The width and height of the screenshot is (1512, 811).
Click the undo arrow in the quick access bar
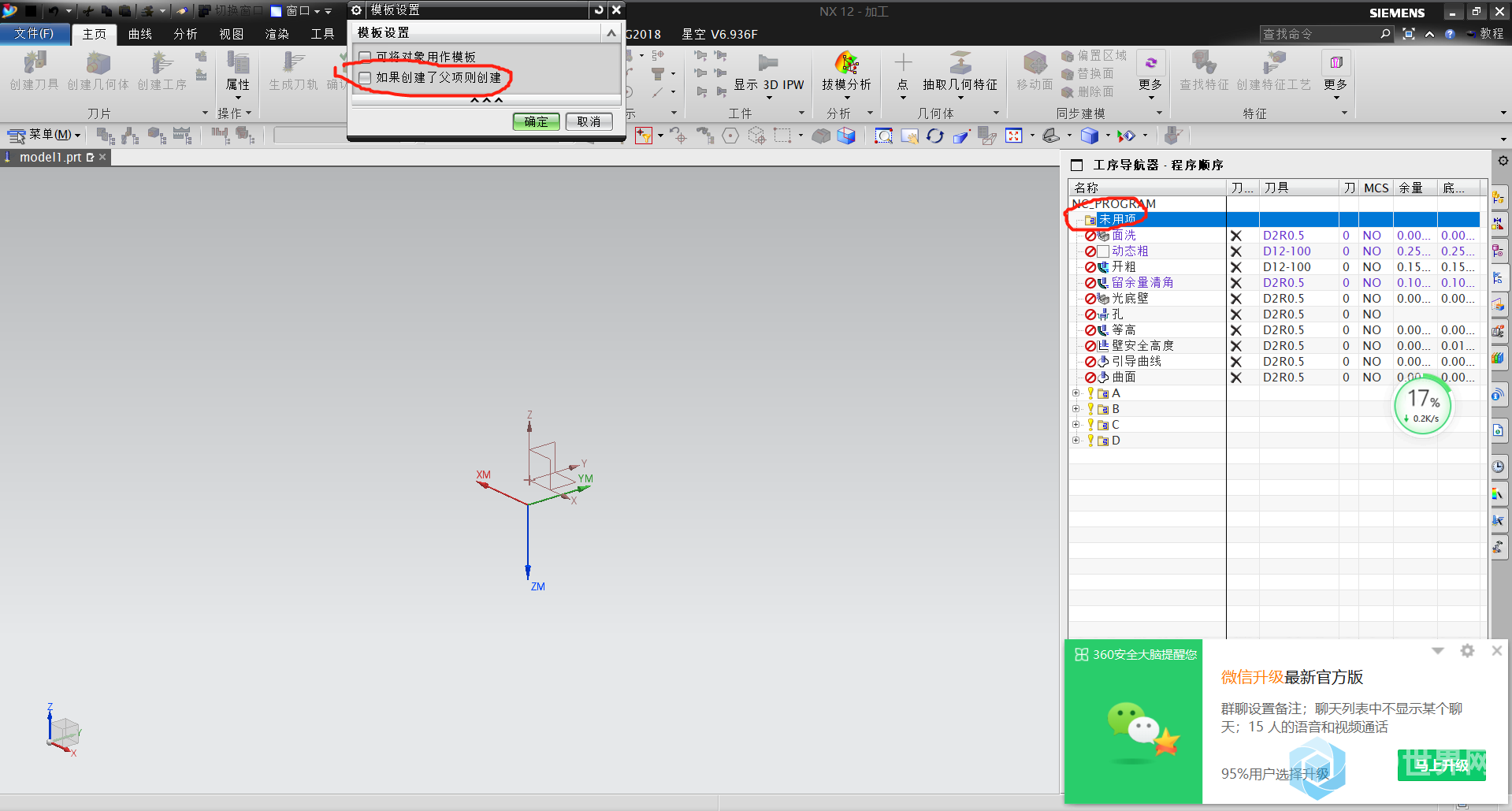click(53, 11)
